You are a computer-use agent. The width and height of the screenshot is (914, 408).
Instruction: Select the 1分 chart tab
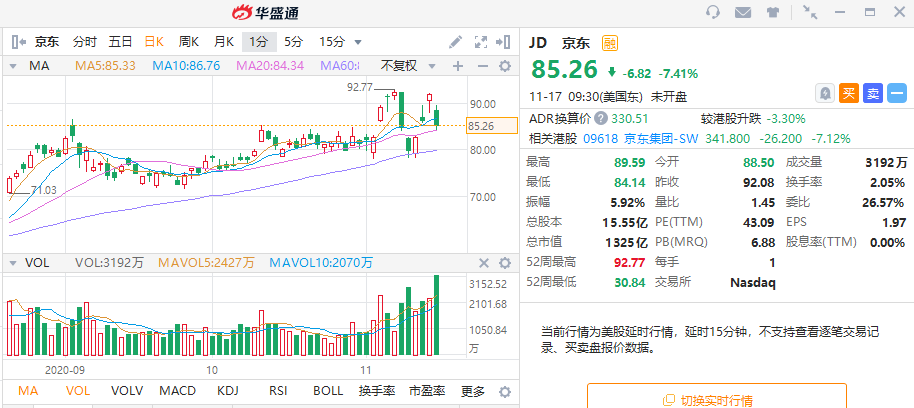pyautogui.click(x=259, y=42)
